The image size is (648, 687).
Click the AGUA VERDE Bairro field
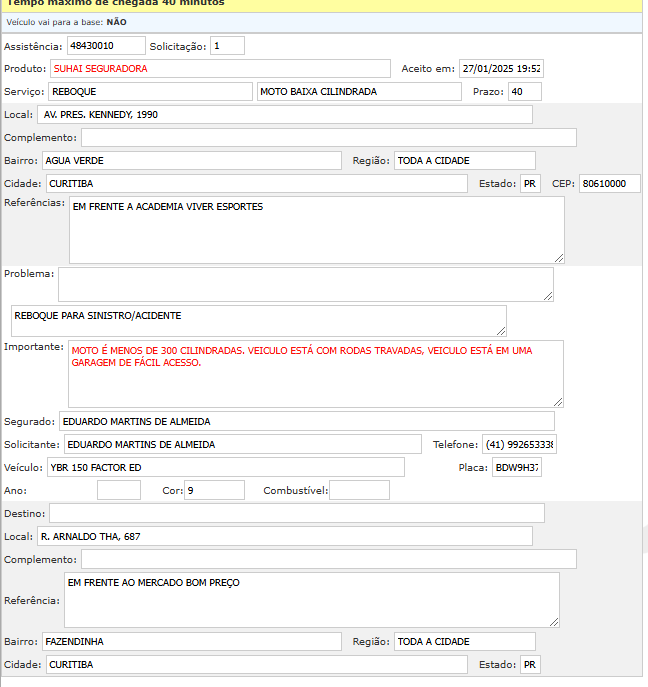pos(191,161)
